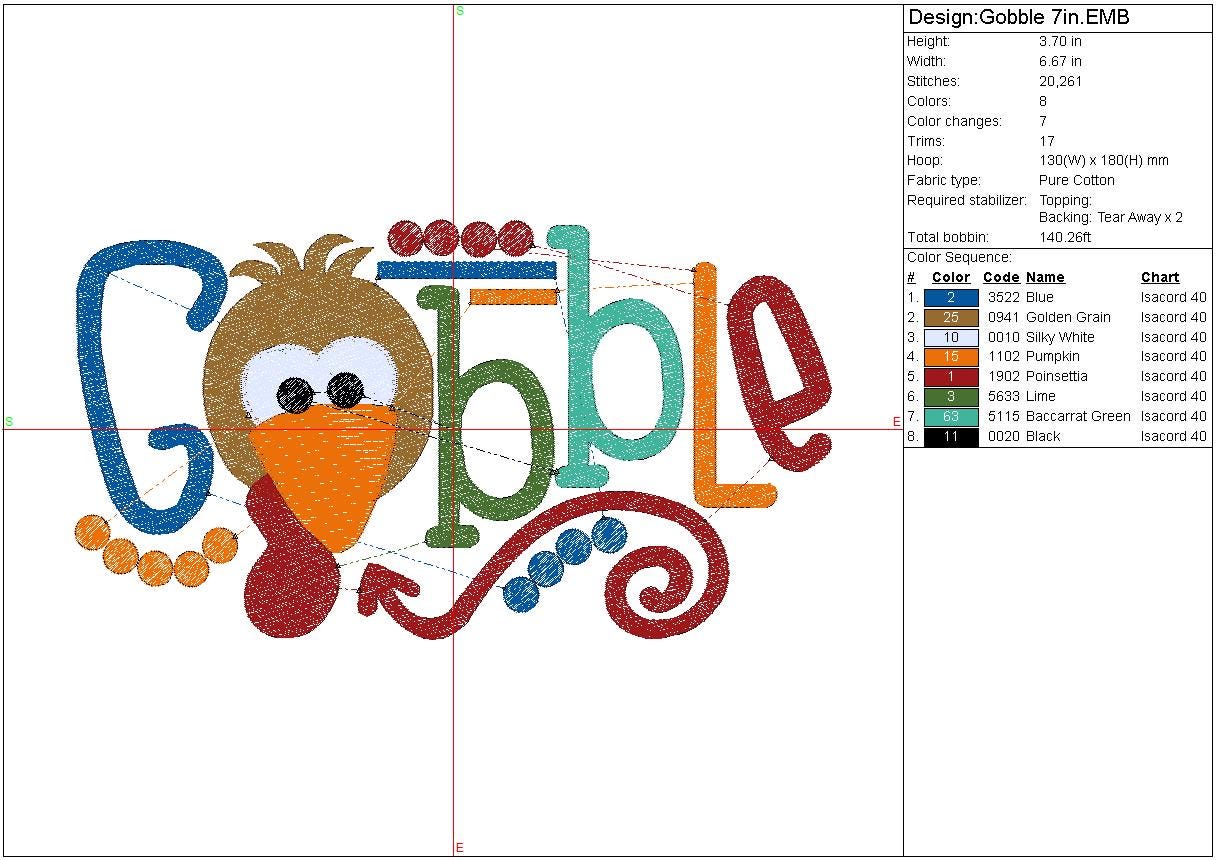
Task: Select the Golden Grain swatch numbered 25
Action: click(x=950, y=317)
